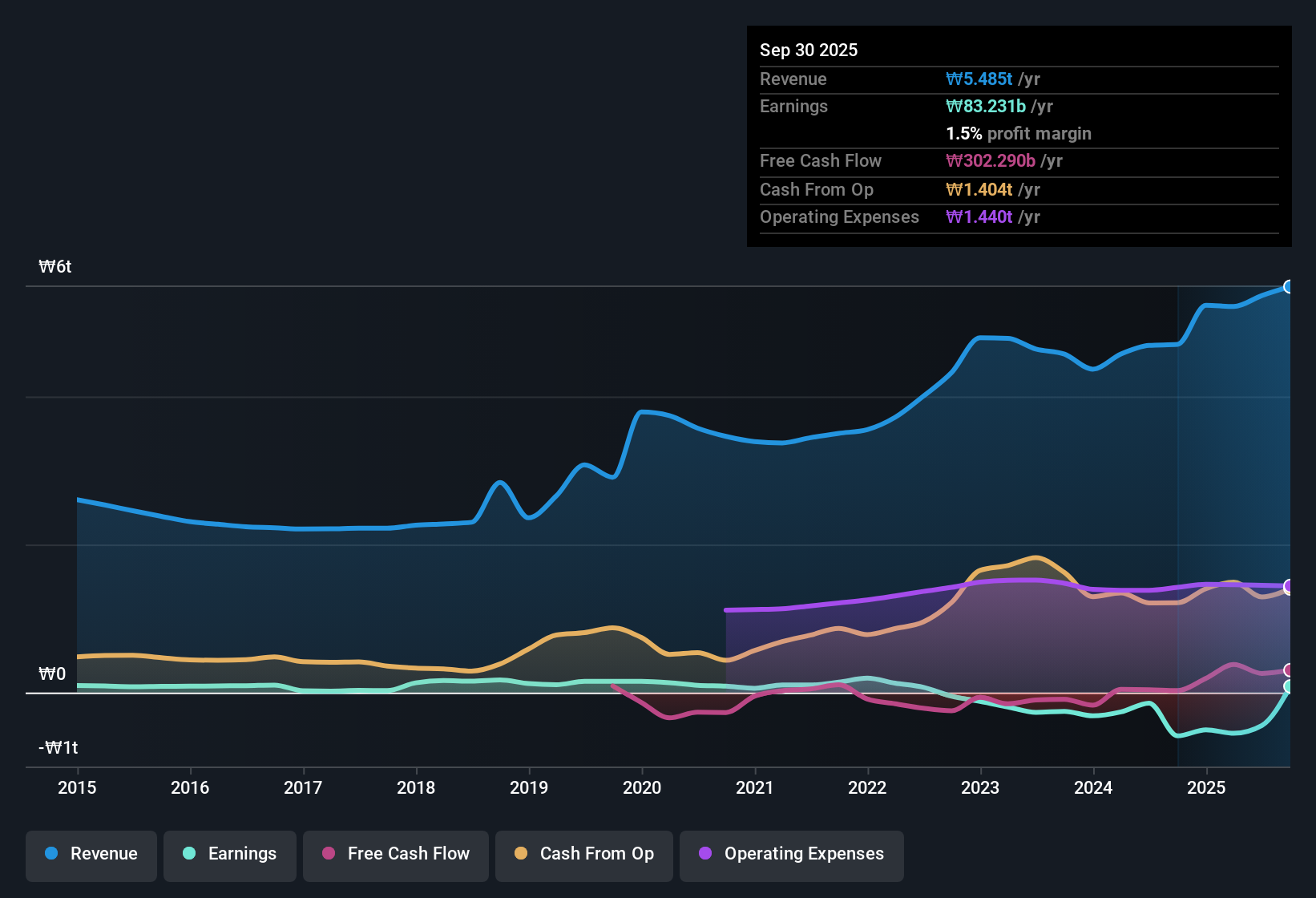The image size is (1316, 898).
Task: Click the 2020 label on the time axis
Action: click(642, 788)
